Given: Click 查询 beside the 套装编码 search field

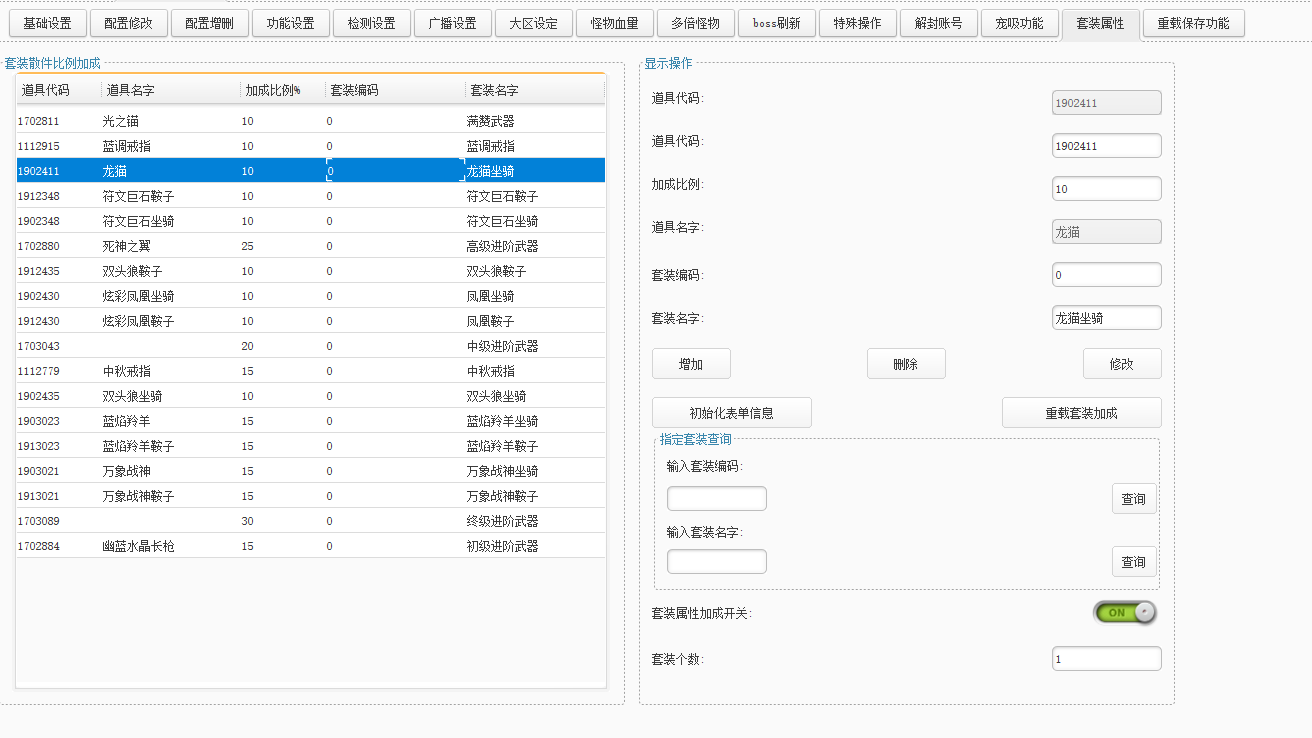Looking at the screenshot, I should (x=1134, y=499).
